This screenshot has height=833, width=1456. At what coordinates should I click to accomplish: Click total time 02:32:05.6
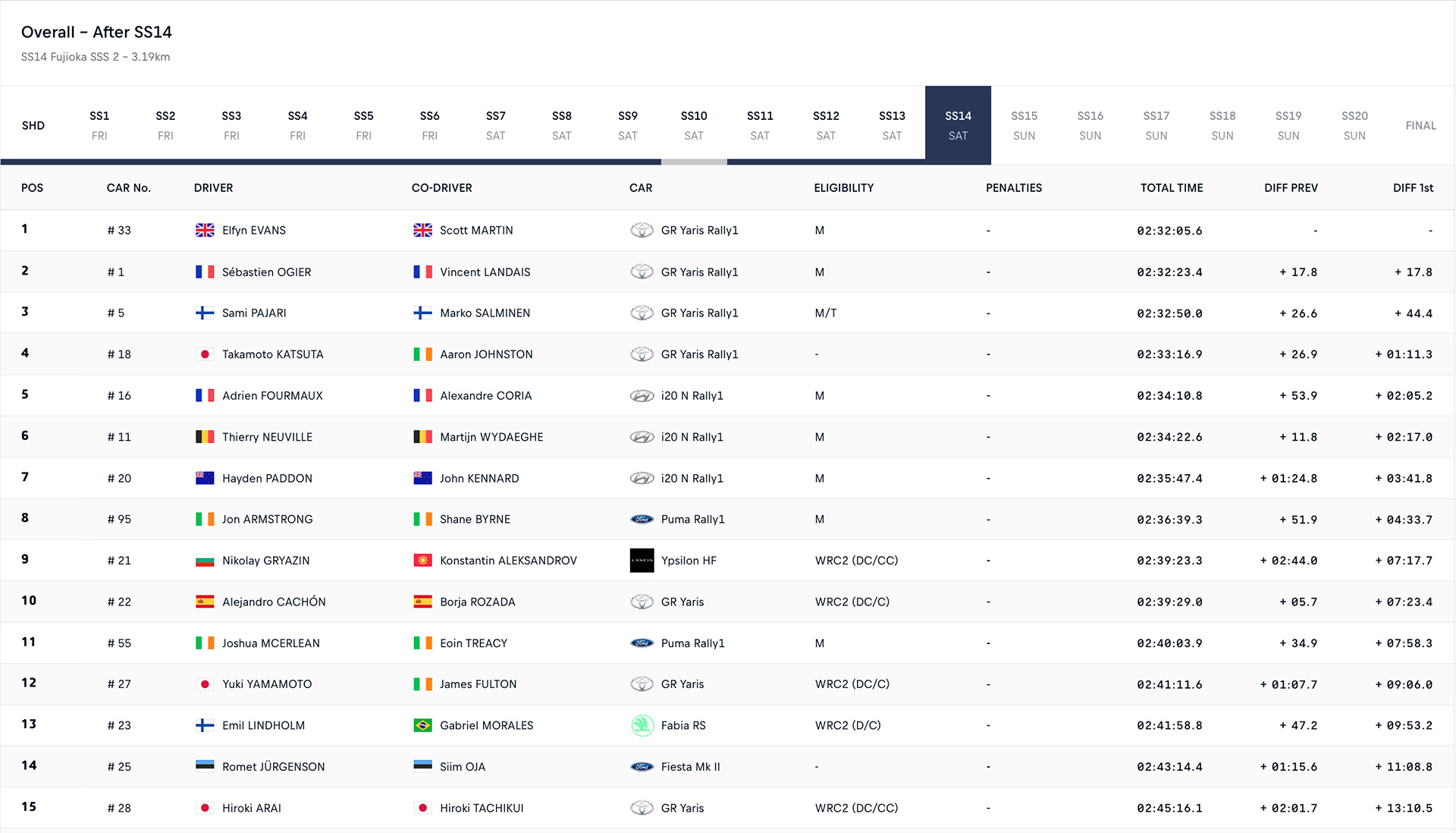point(1169,231)
